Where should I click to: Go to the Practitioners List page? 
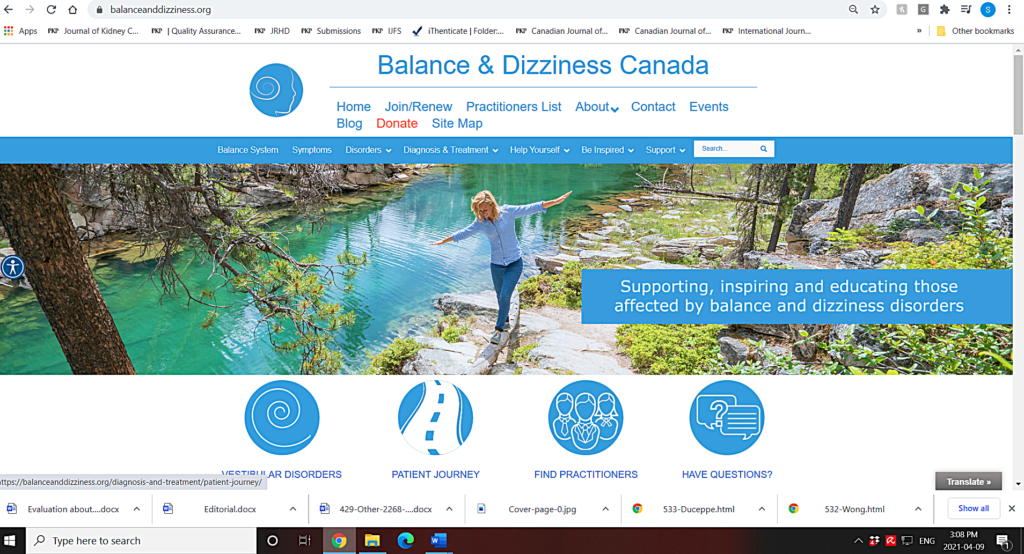[x=513, y=106]
